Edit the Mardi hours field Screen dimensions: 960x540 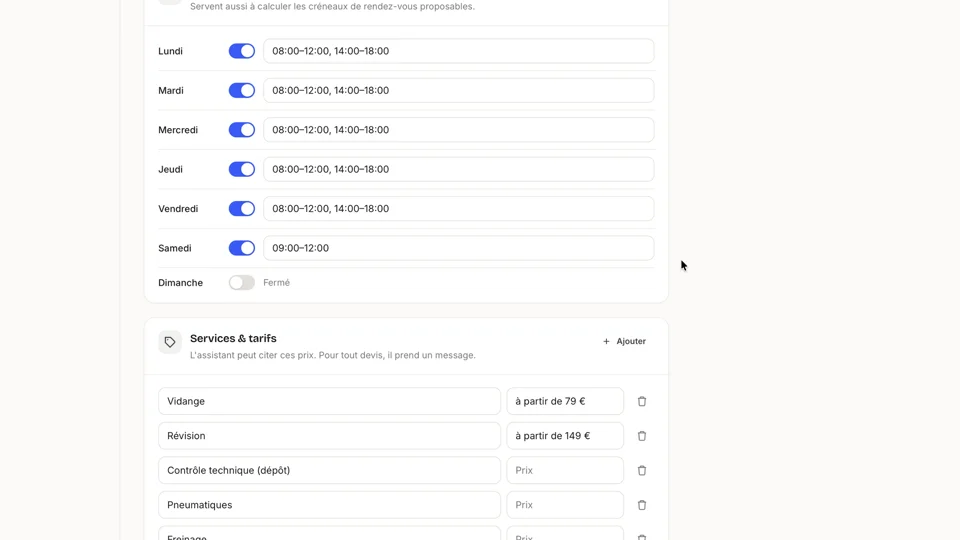459,91
